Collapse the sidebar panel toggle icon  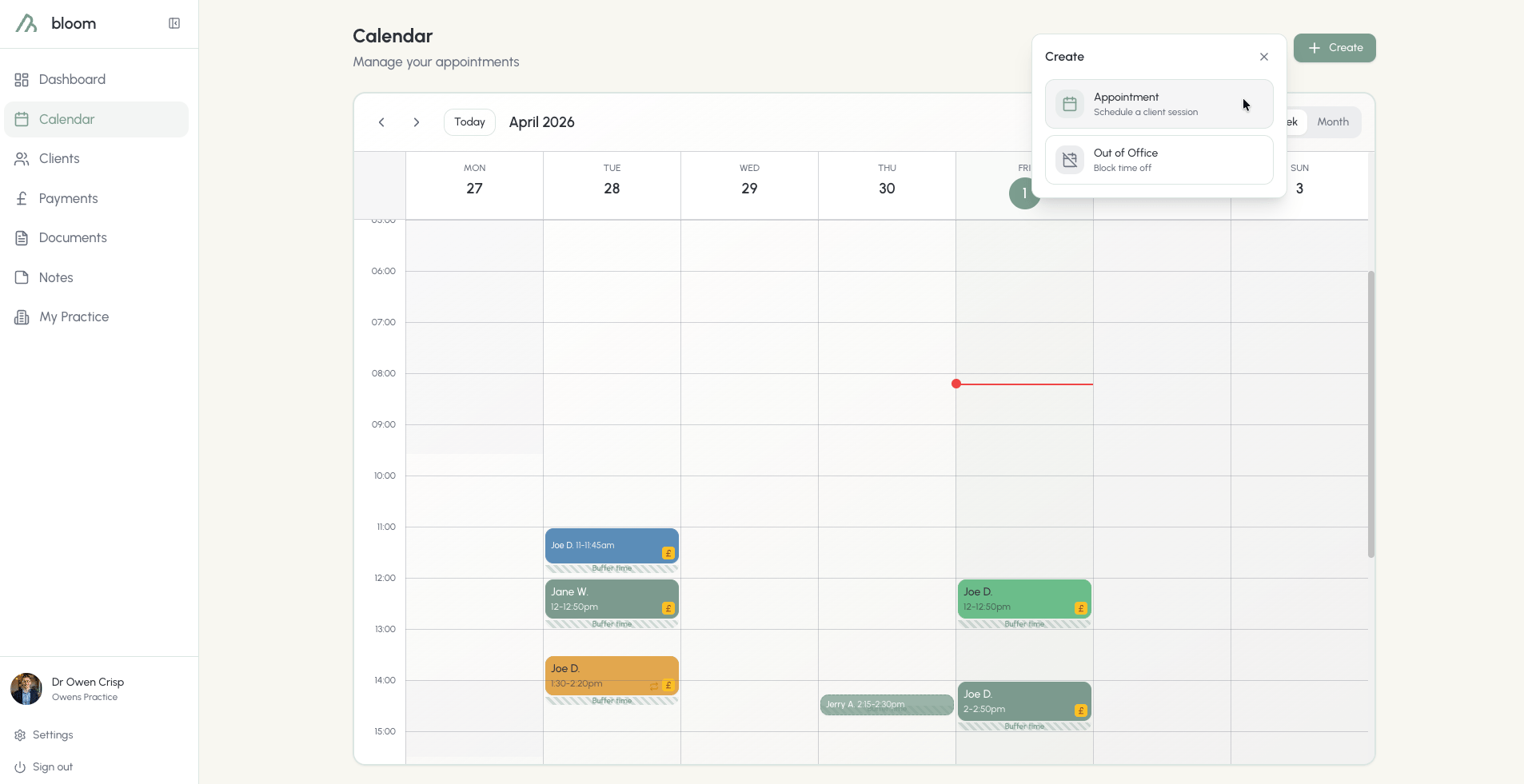tap(174, 23)
